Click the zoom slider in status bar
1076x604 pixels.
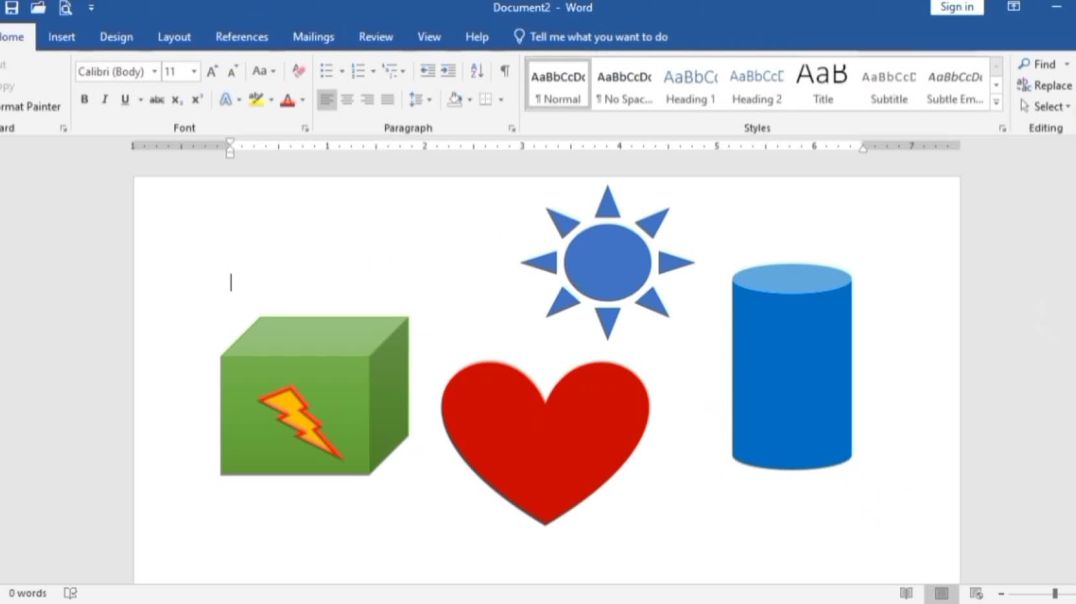coord(1054,594)
